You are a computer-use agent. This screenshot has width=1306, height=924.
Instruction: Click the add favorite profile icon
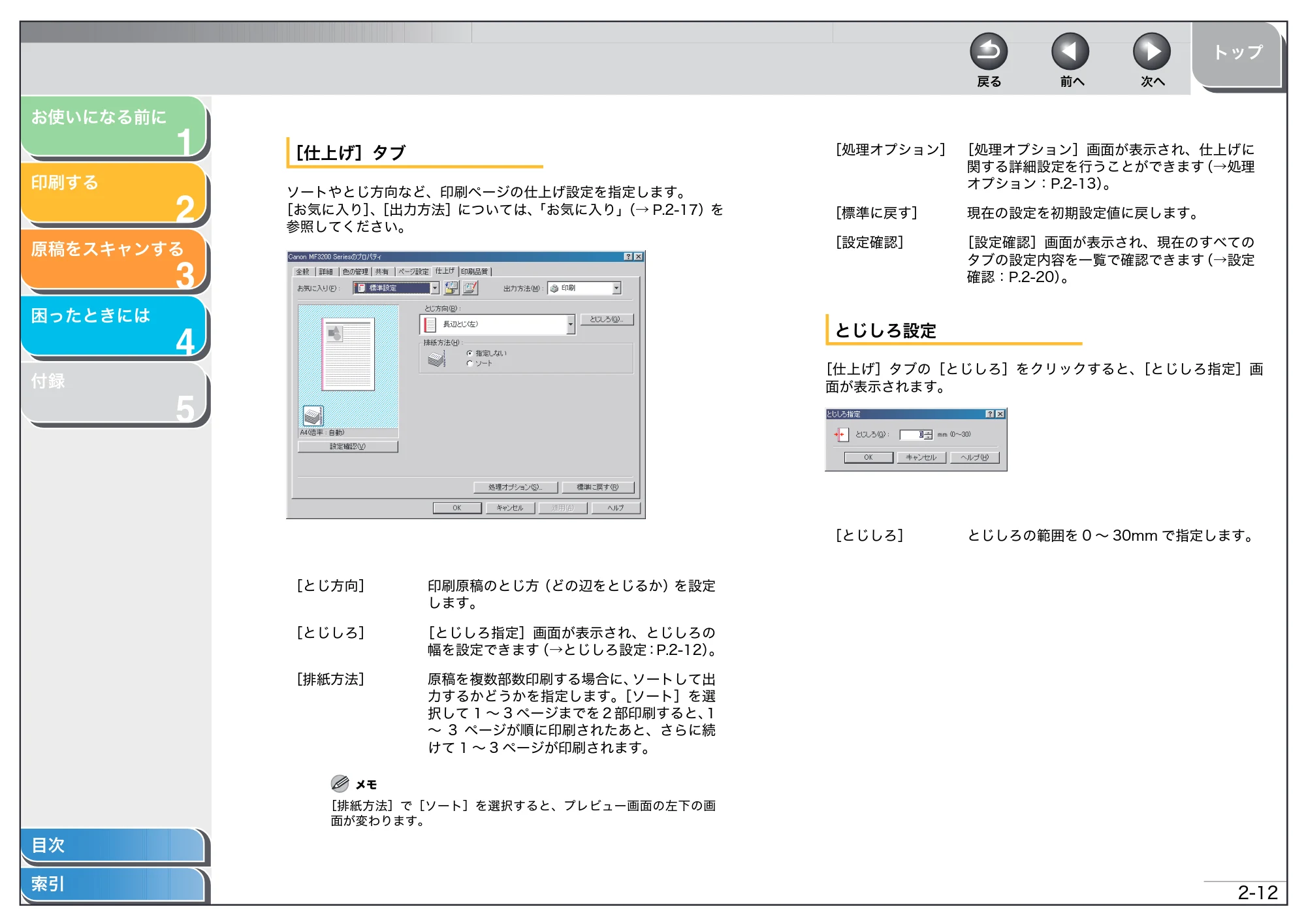click(451, 288)
